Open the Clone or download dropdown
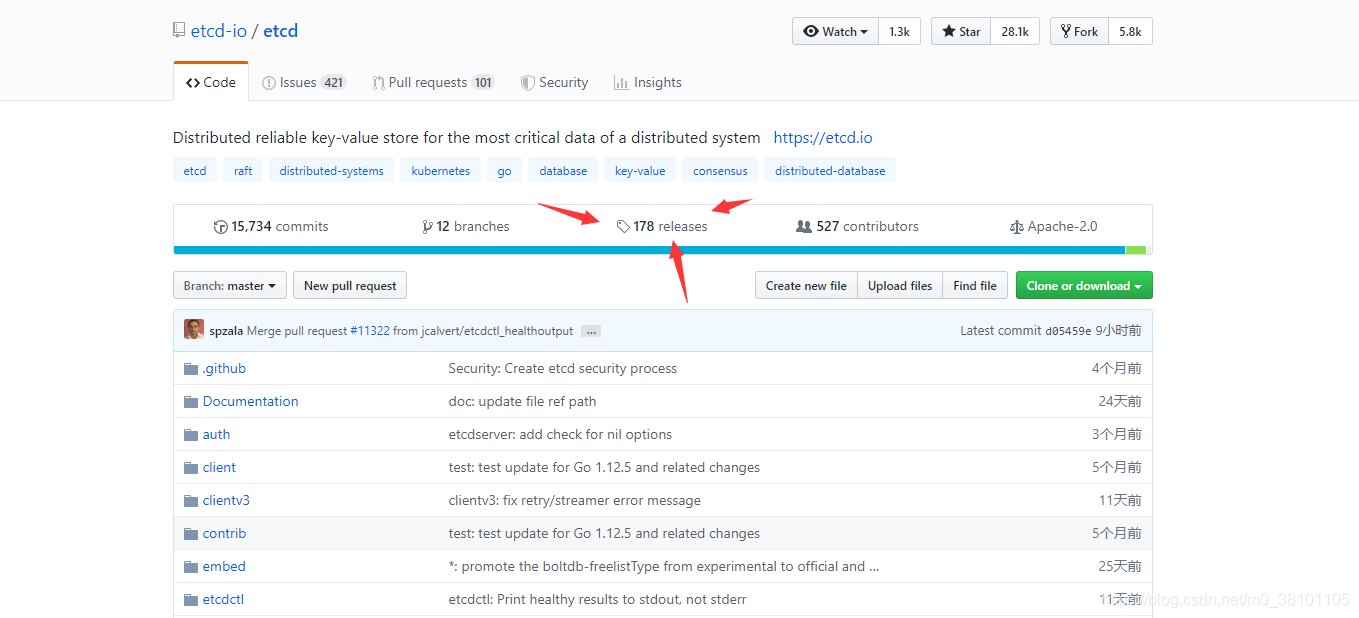Screen dimensions: 1359x618 coord(1084,286)
